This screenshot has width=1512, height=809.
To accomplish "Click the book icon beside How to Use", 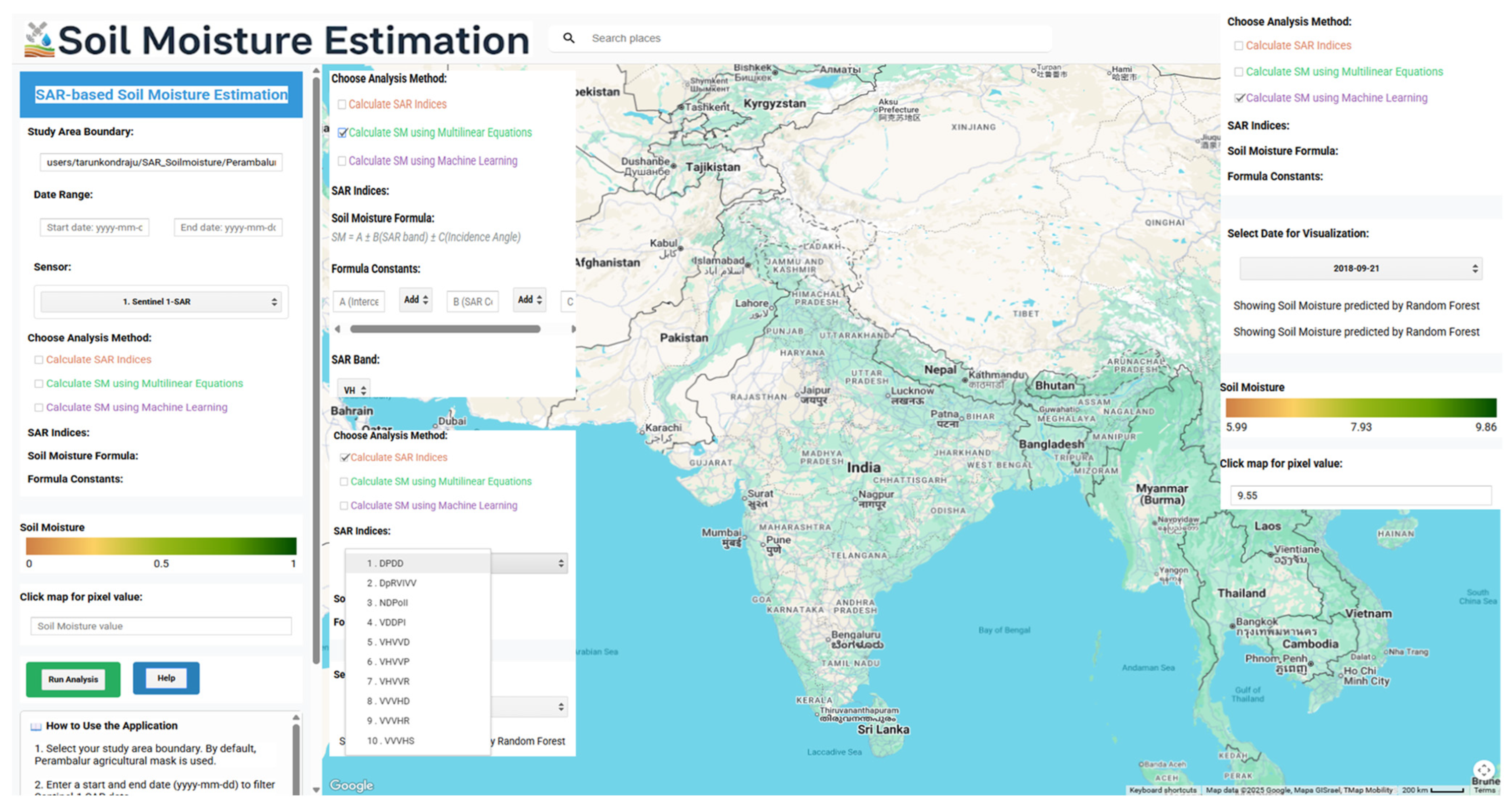I will coord(36,726).
